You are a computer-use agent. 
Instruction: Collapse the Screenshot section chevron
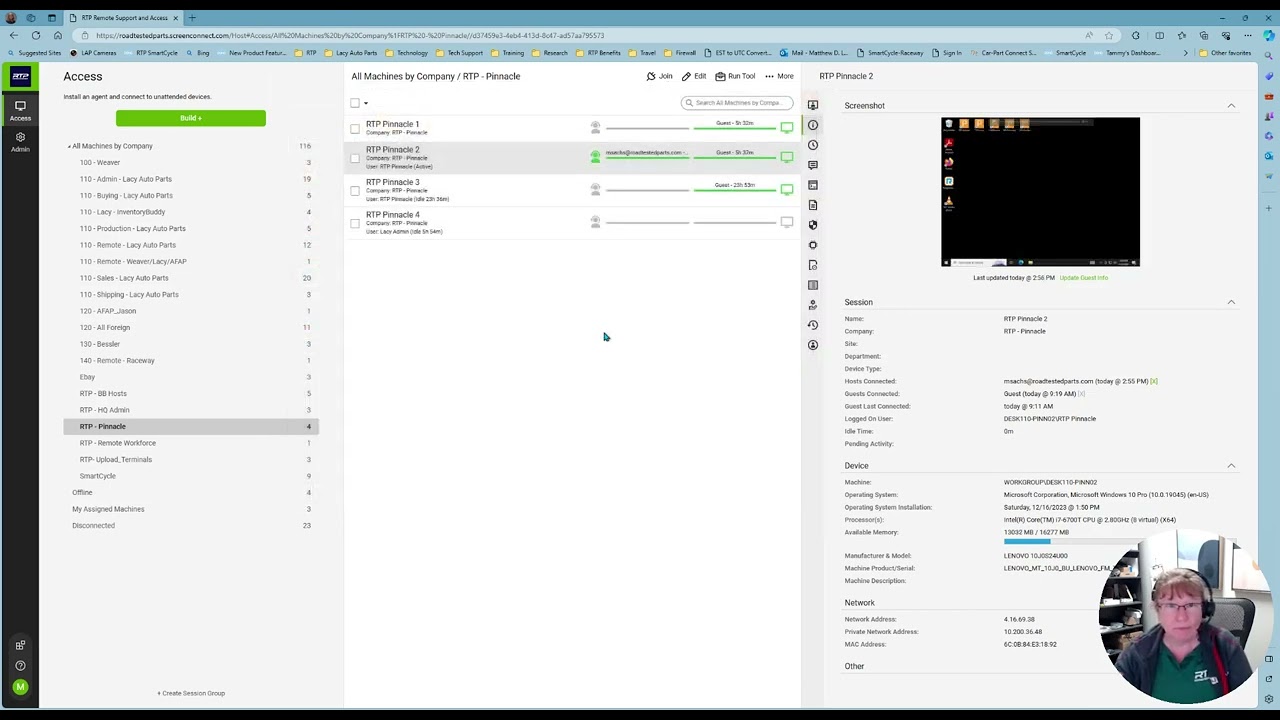pyautogui.click(x=1231, y=105)
